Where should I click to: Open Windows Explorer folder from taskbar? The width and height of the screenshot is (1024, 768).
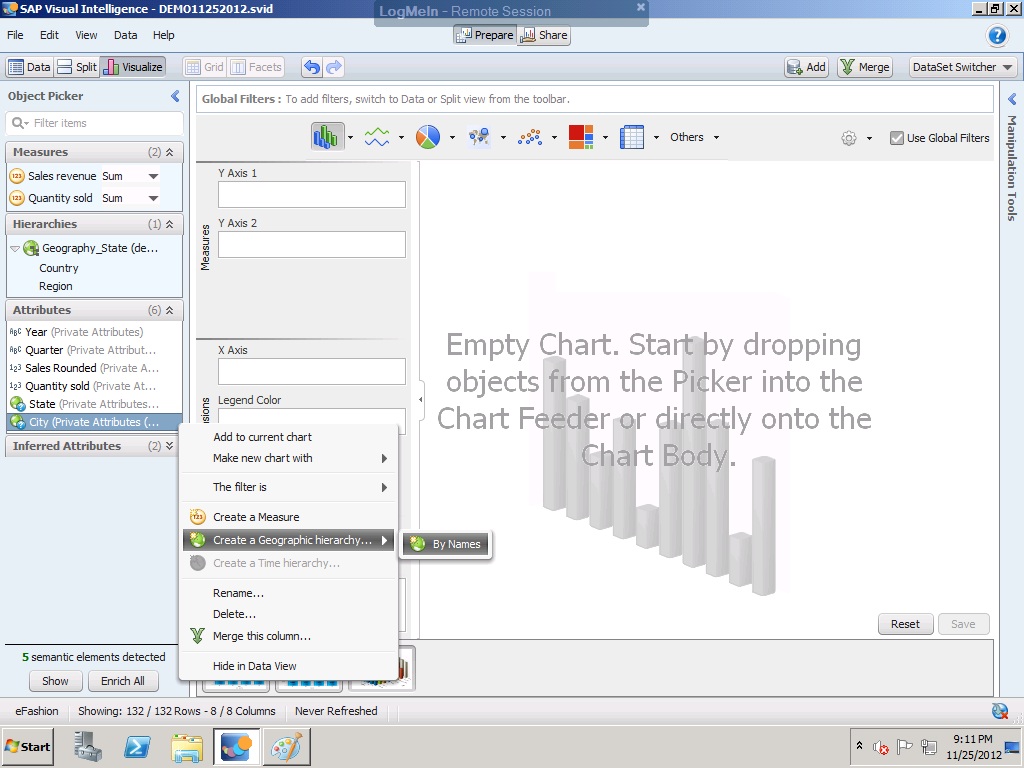click(187, 746)
